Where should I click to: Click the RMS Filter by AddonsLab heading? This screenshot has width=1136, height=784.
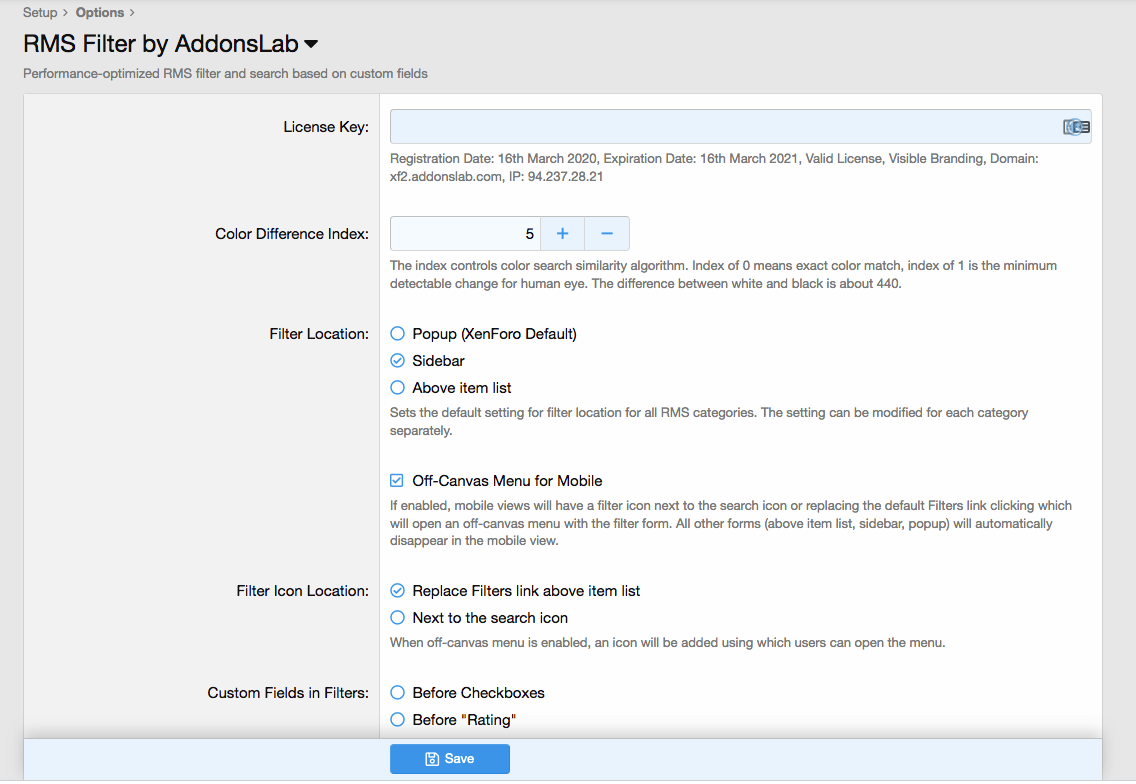point(160,44)
